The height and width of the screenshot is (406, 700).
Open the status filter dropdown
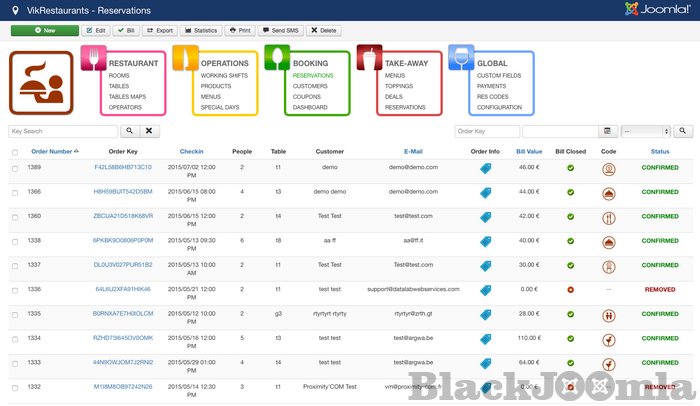point(645,131)
